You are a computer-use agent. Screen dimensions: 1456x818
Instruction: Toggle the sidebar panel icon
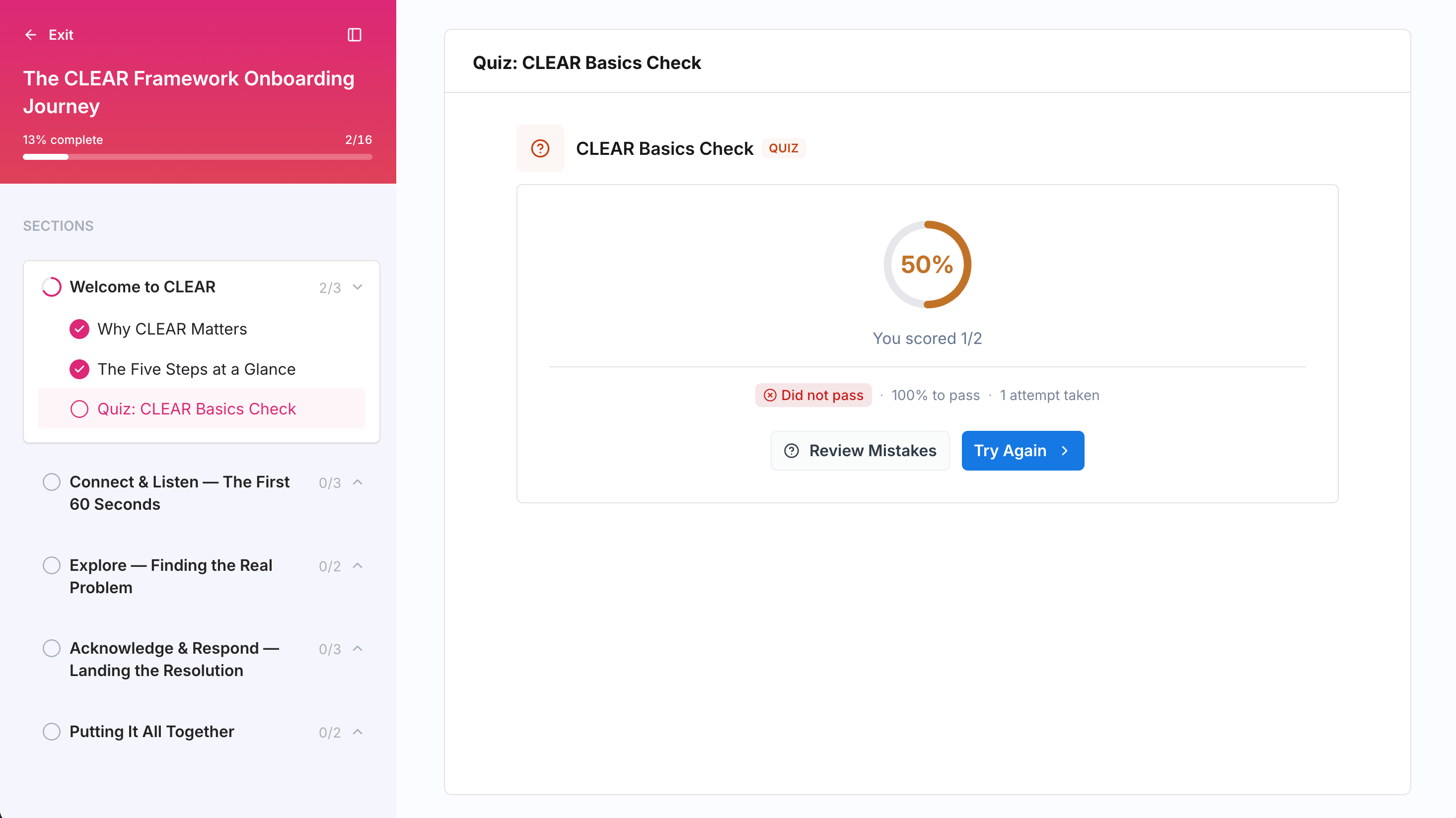[x=355, y=35]
